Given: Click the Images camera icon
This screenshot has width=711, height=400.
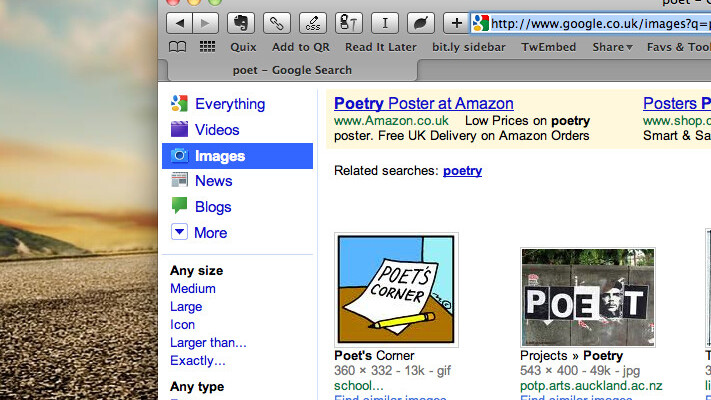Looking at the screenshot, I should (179, 156).
